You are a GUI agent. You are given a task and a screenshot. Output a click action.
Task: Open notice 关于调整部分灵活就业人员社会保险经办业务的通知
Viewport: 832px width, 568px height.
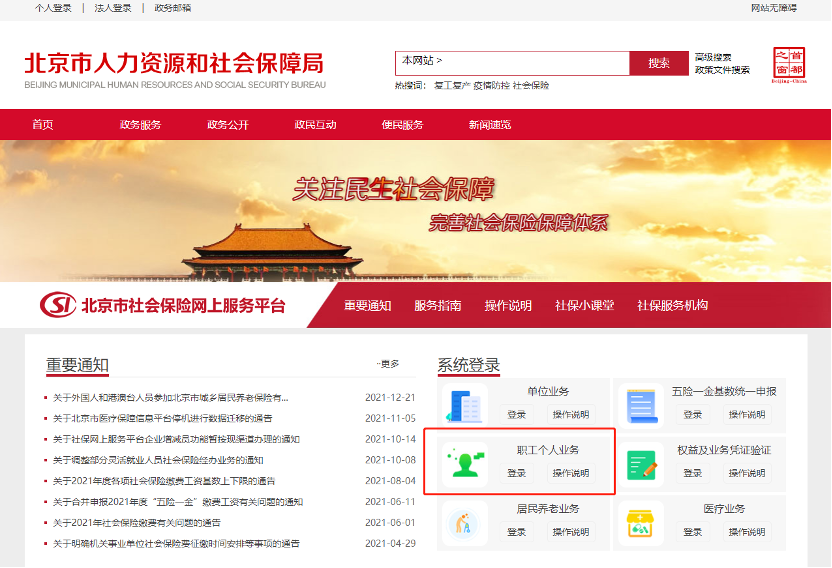pyautogui.click(x=158, y=460)
